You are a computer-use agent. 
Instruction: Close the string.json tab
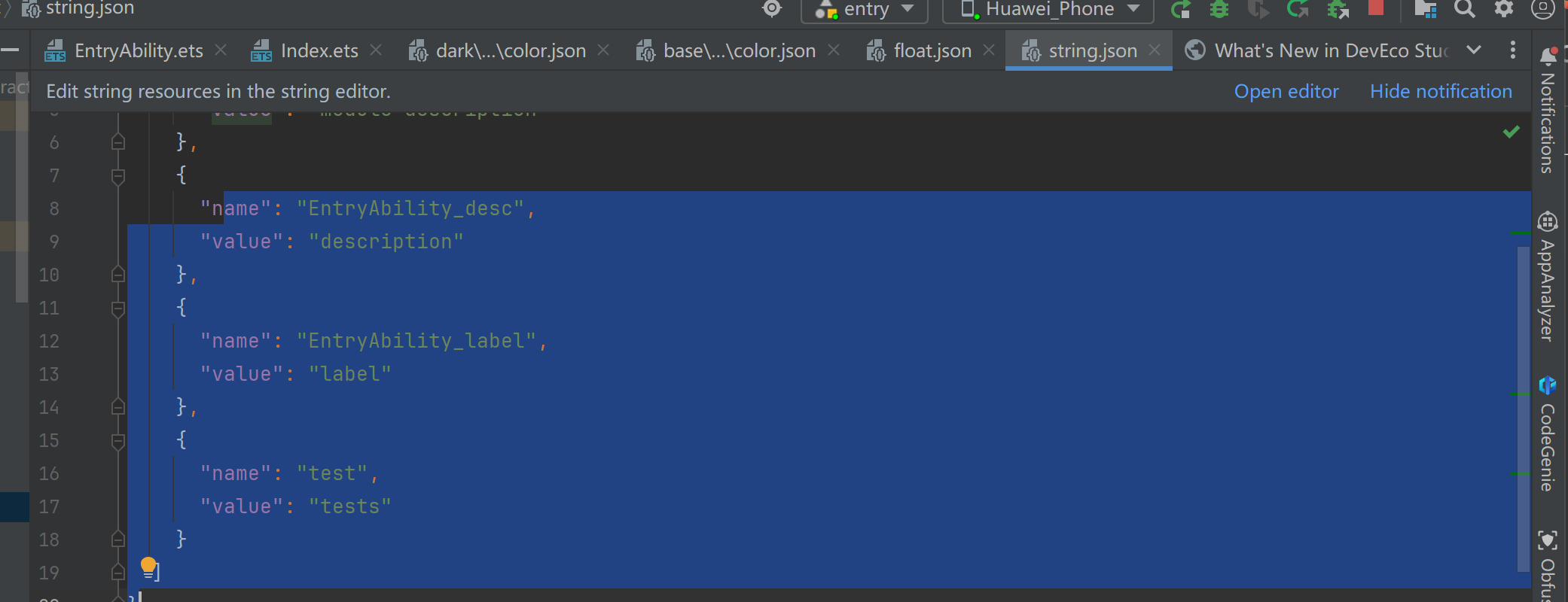click(x=1155, y=50)
